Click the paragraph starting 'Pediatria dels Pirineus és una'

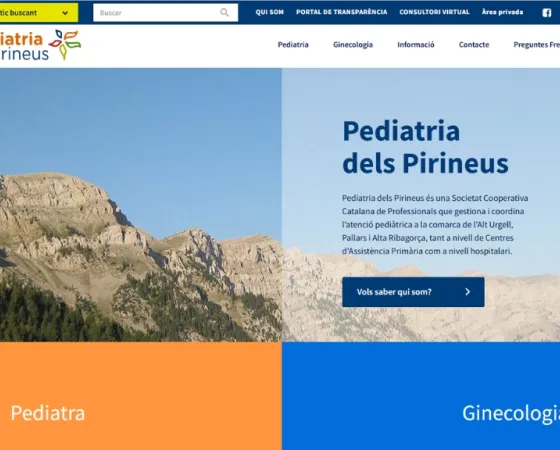pos(435,225)
